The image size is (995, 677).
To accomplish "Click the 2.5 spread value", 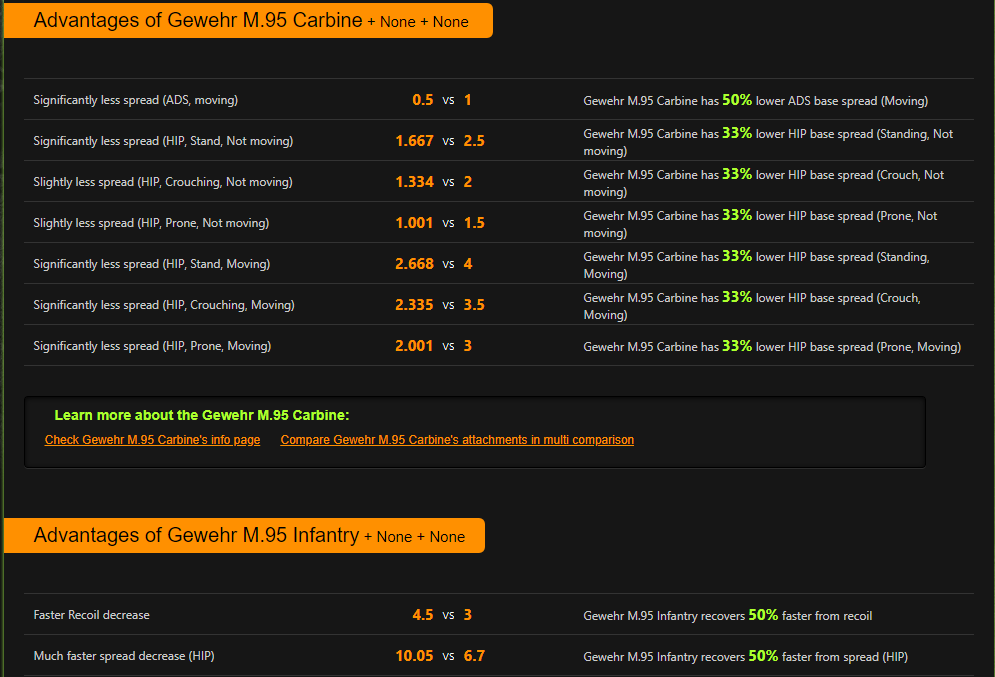I will (x=474, y=141).
